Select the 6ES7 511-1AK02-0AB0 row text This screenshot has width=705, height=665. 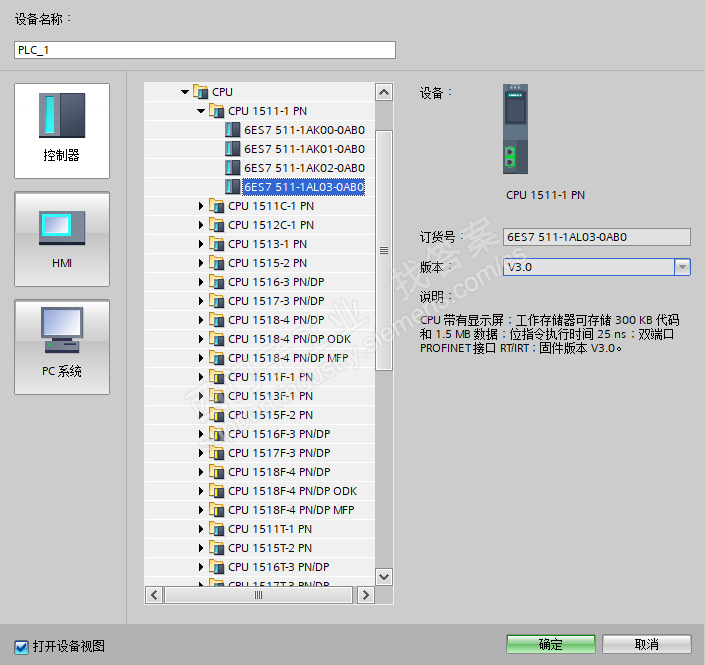pos(304,168)
